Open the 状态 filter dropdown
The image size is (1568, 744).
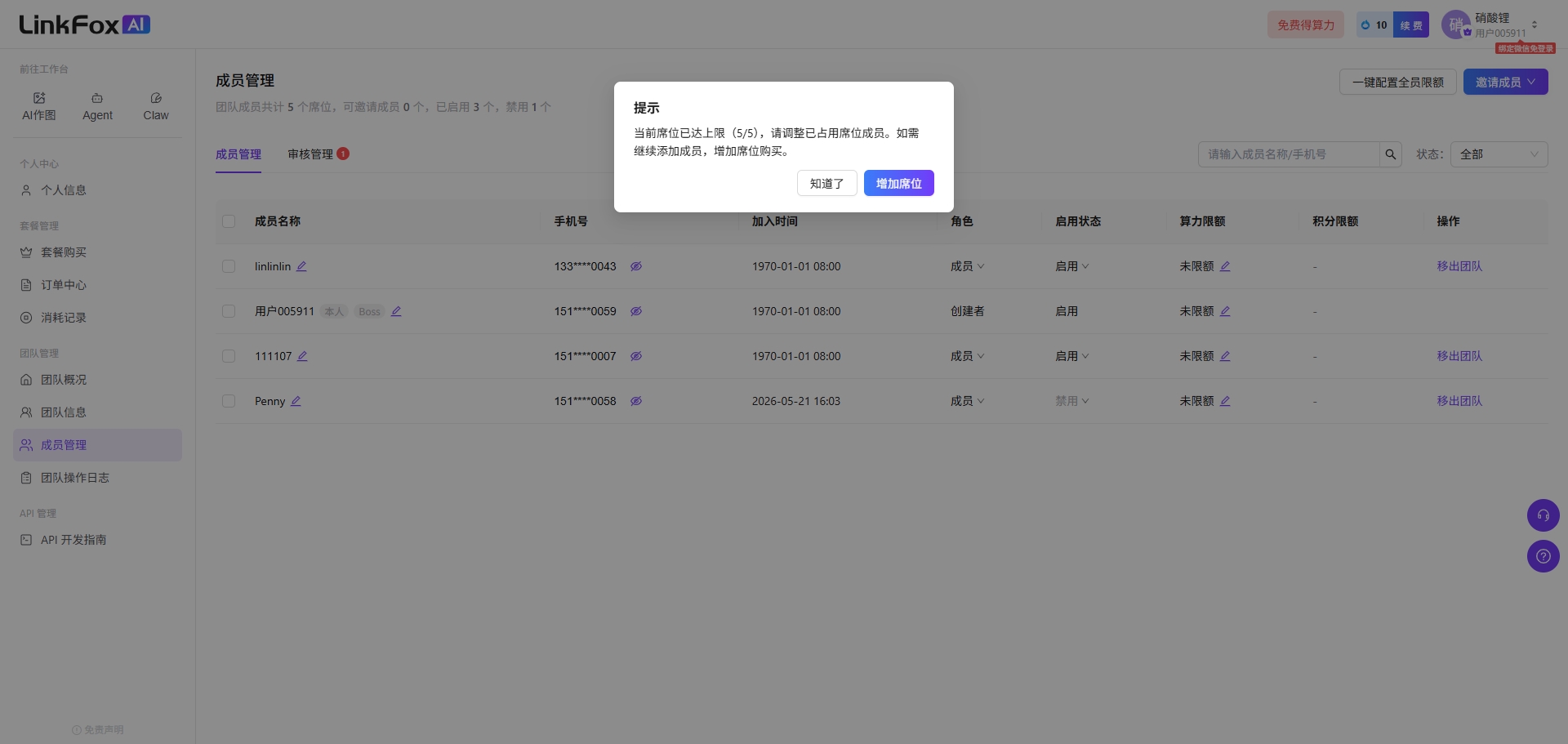[x=1499, y=154]
